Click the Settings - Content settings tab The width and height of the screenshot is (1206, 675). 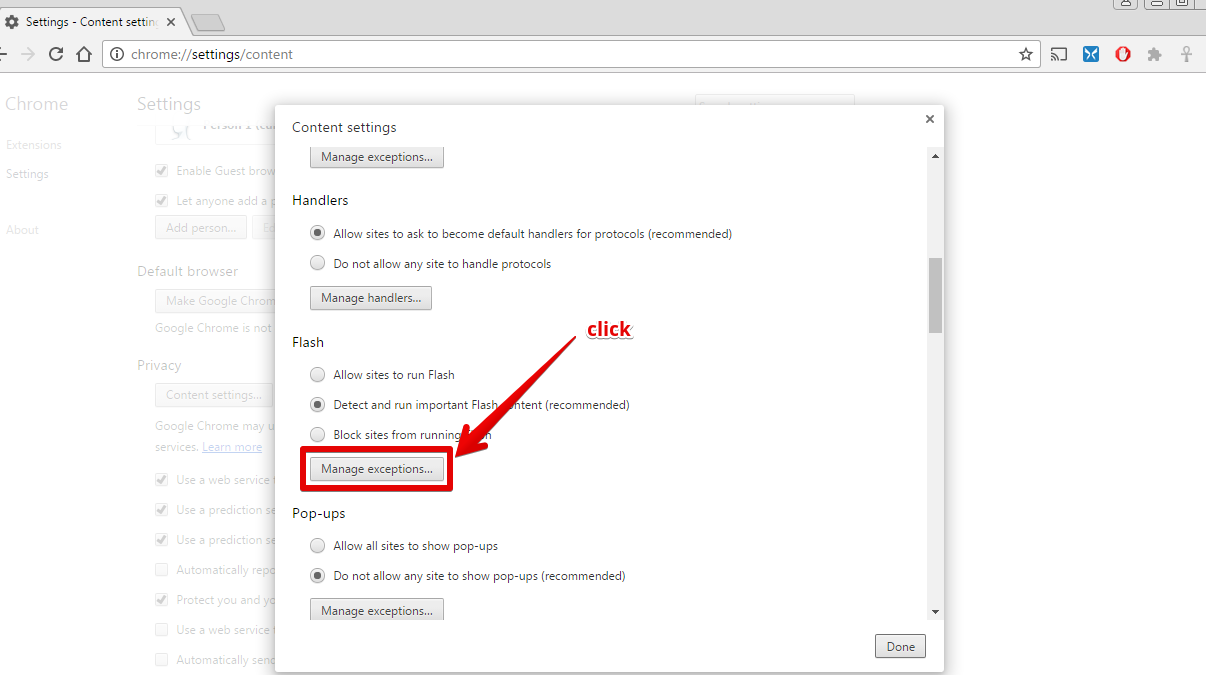90,22
